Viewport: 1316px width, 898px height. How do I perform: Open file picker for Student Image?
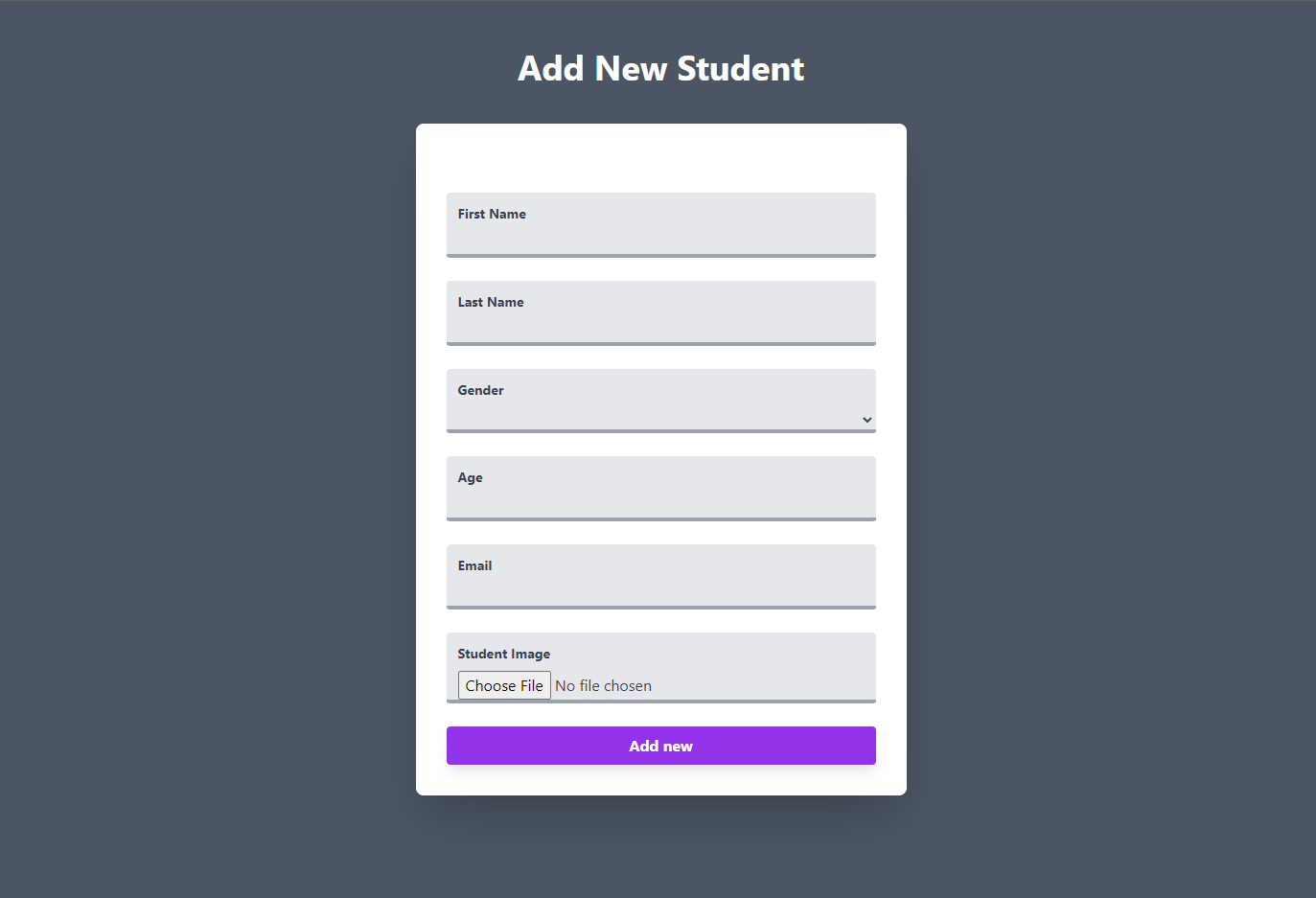pyautogui.click(x=504, y=684)
